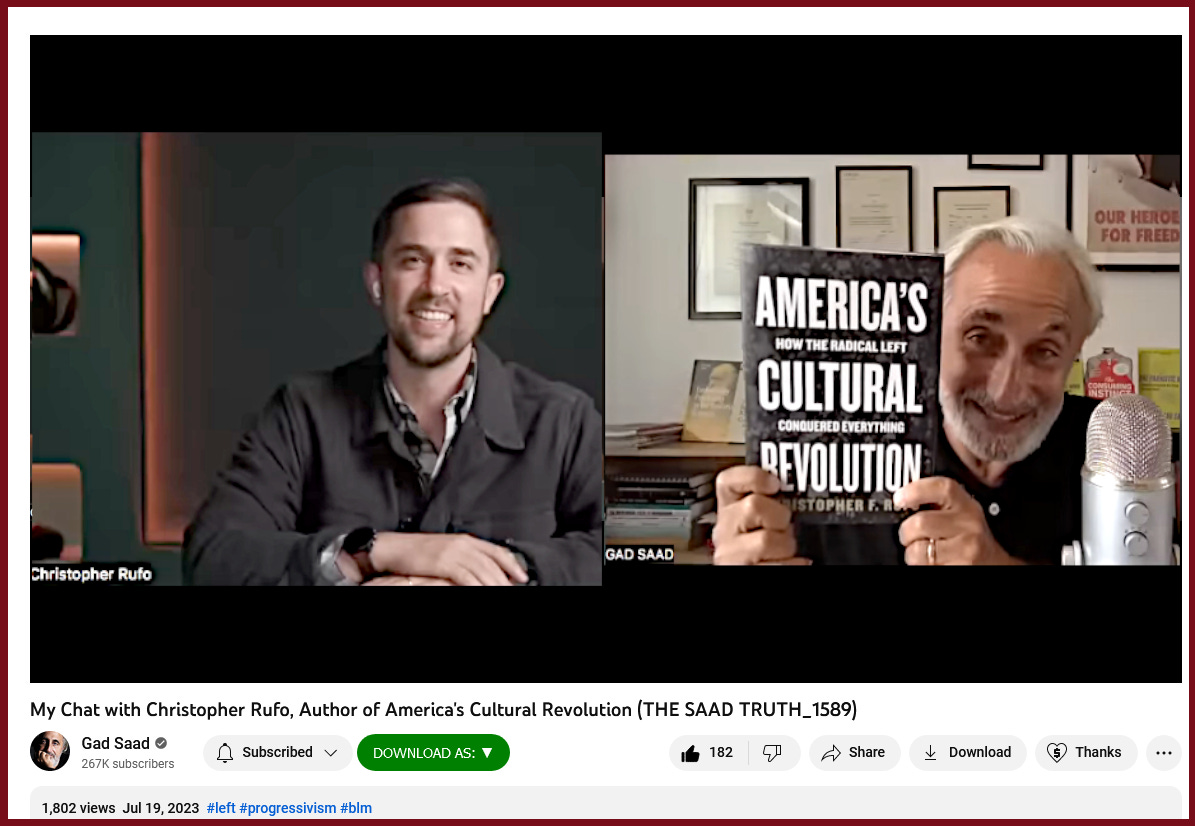Click the 267K subscribers text
Viewport: 1195px width, 826px height.
pos(128,764)
